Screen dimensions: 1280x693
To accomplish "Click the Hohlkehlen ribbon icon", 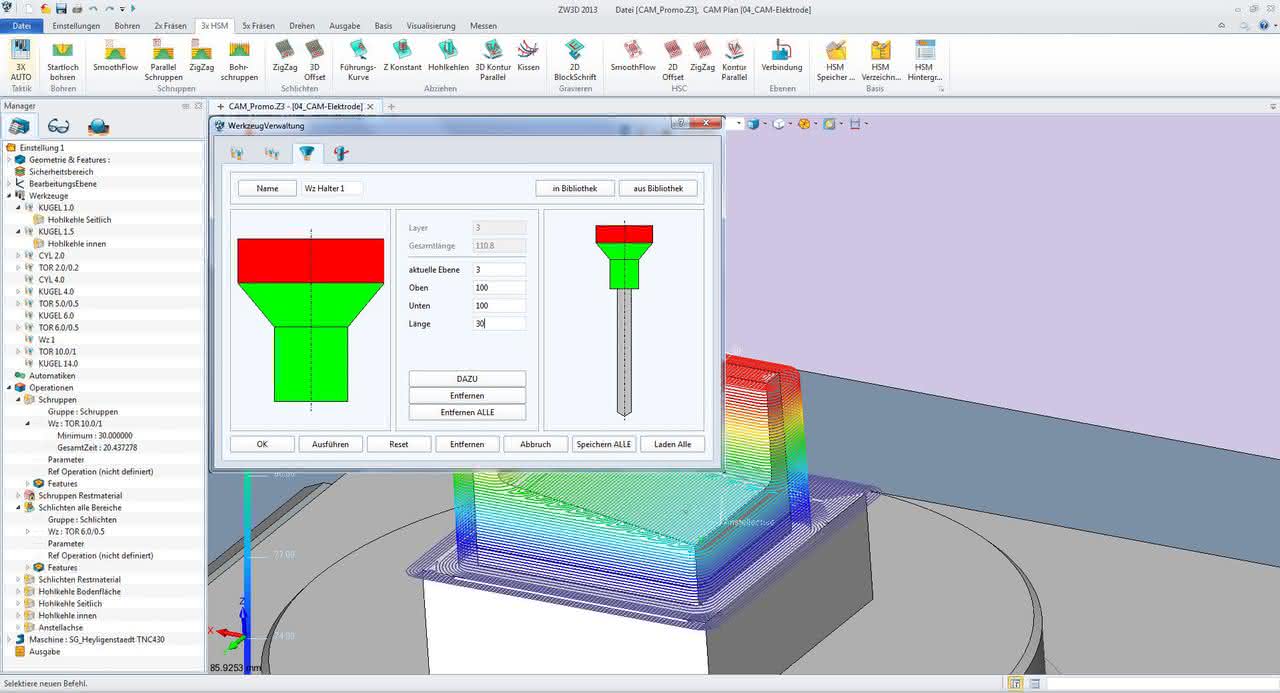I will tap(448, 57).
